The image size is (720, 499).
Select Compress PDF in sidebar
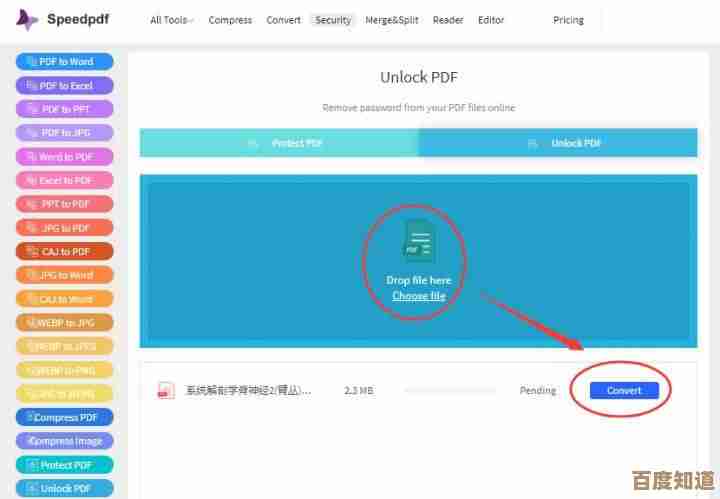(x=65, y=417)
